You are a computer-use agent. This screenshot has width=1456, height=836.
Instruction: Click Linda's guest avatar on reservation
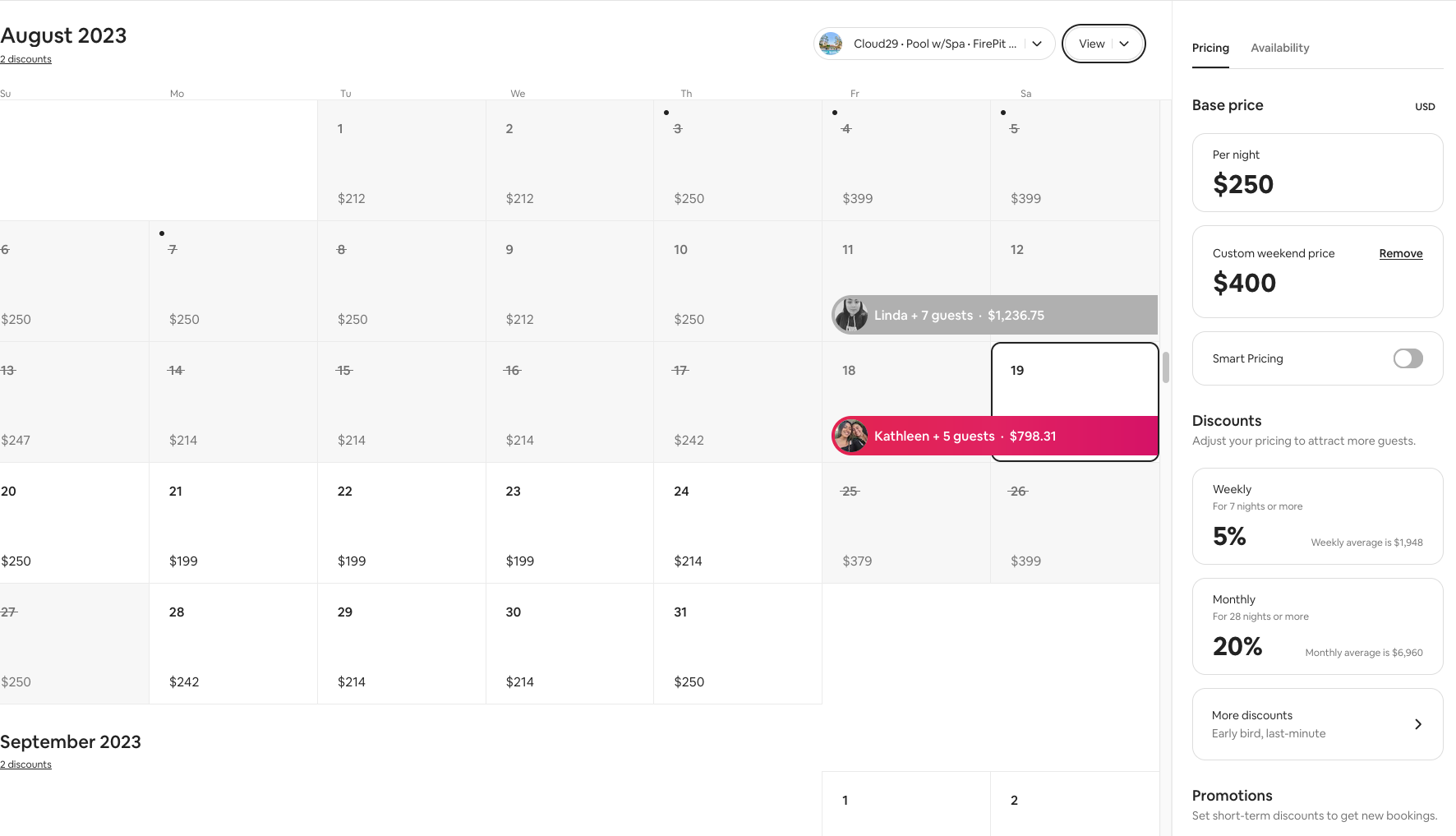click(x=851, y=315)
